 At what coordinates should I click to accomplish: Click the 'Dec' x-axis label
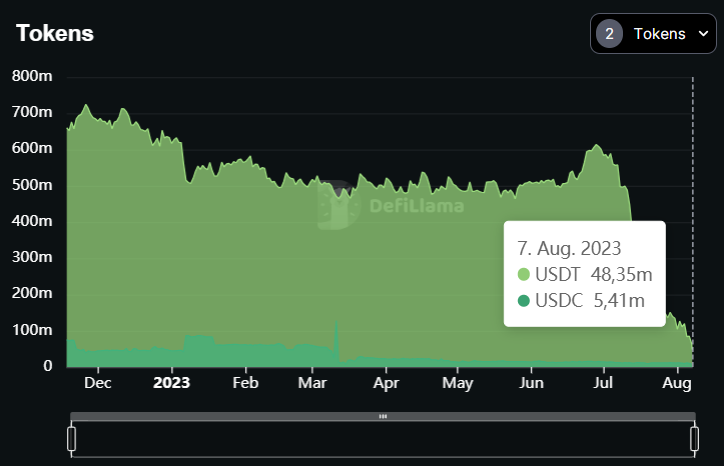point(97,383)
